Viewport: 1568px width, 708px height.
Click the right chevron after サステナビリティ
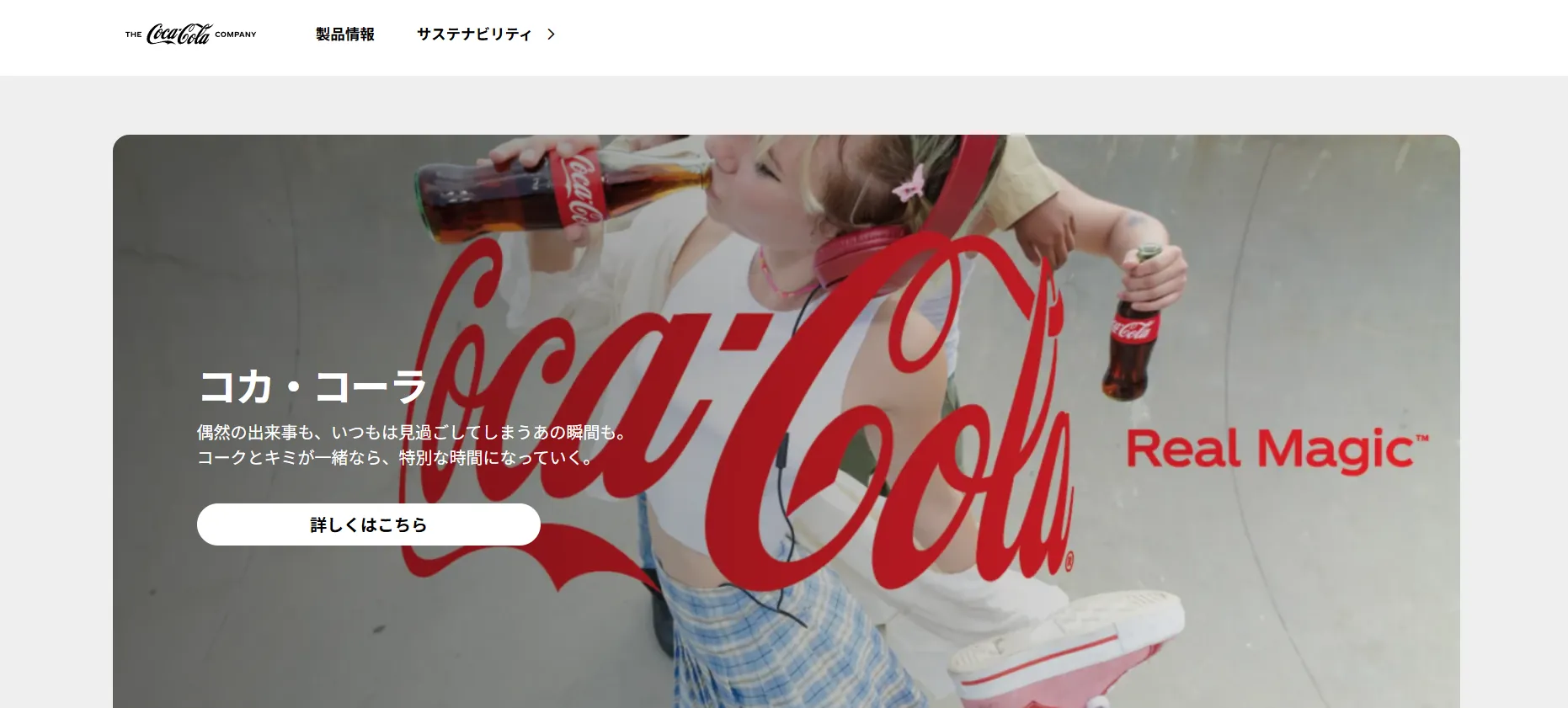click(x=552, y=35)
